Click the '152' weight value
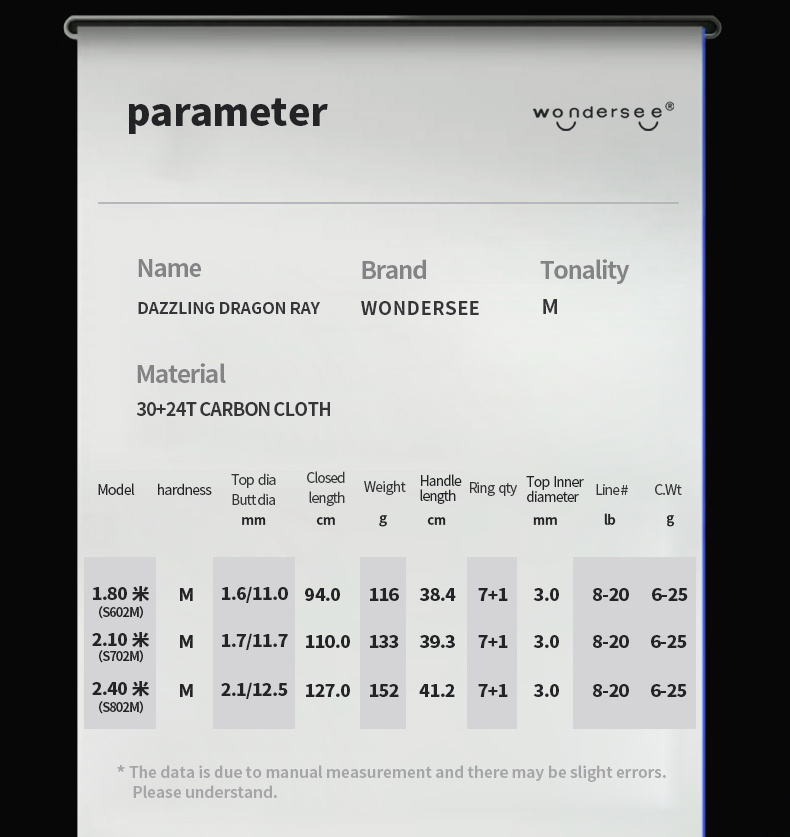Screen dimensions: 790x837 pos(384,691)
